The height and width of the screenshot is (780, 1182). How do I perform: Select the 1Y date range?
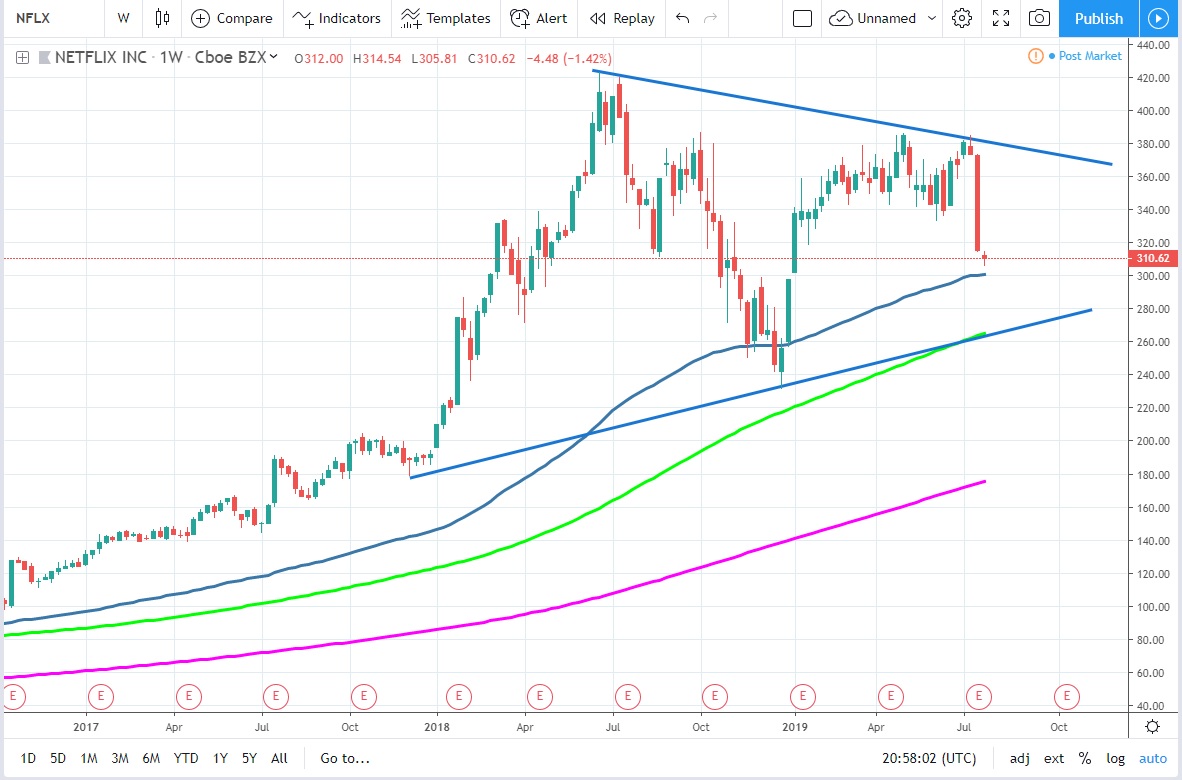click(220, 758)
